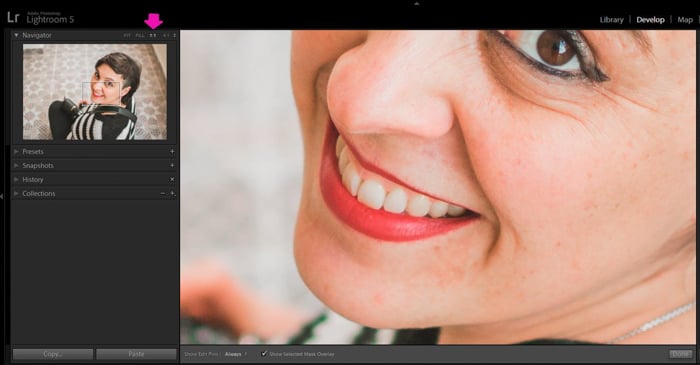This screenshot has height=365, width=700.
Task: Add a collection with the plus icon
Action: 172,194
